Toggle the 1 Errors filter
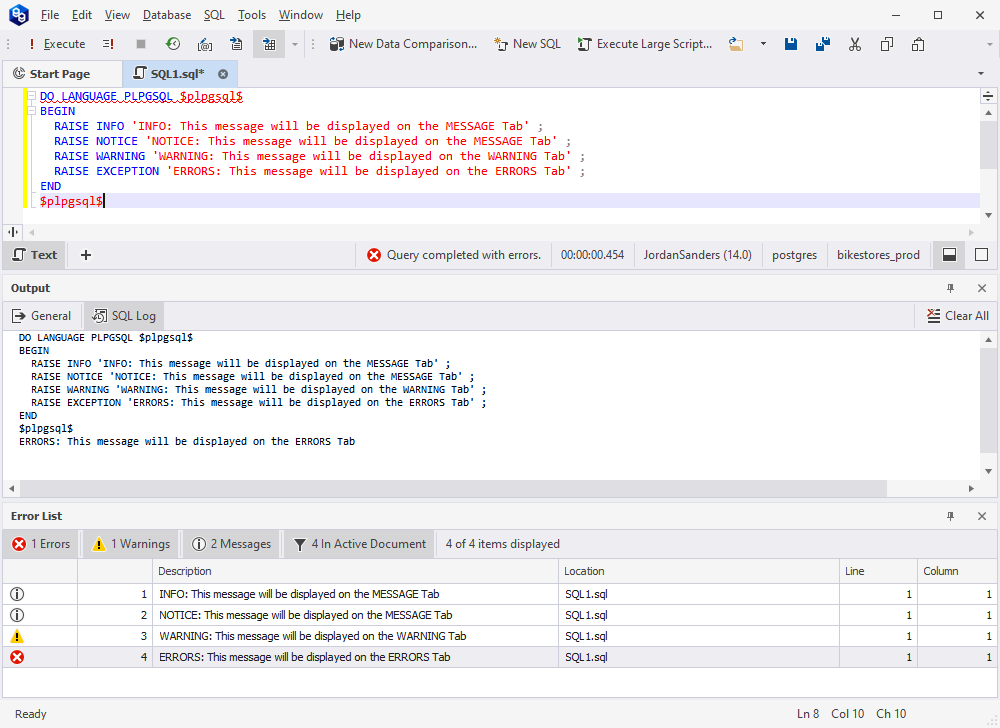The image size is (1000, 728). click(x=41, y=544)
